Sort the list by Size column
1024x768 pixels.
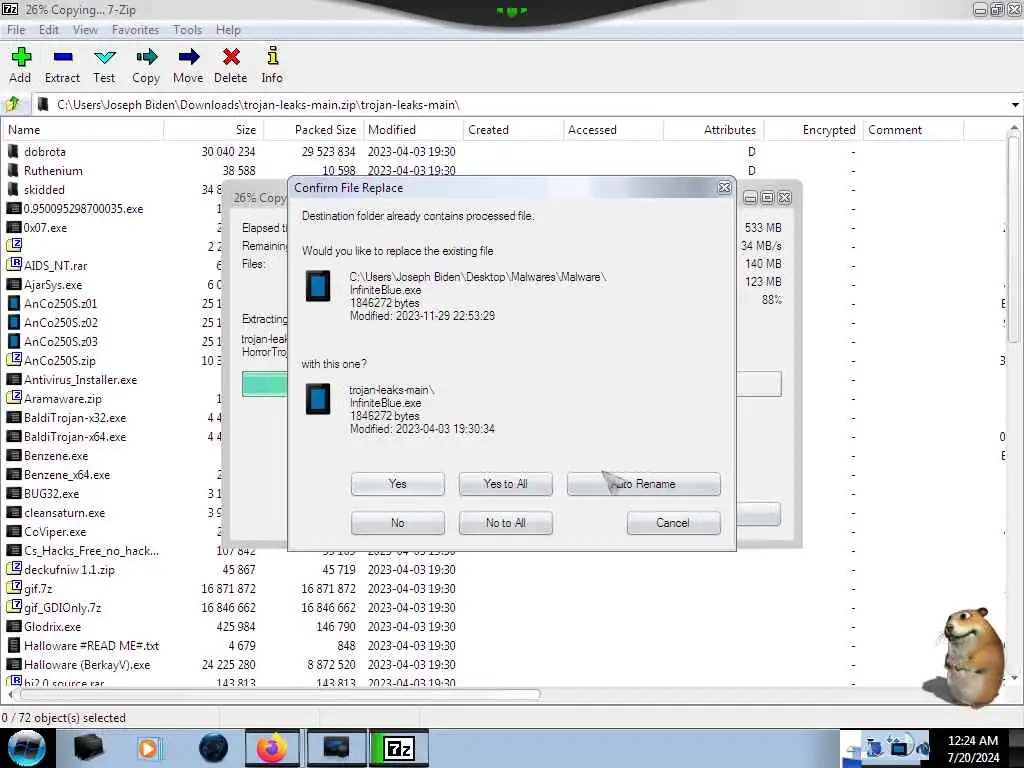214,130
